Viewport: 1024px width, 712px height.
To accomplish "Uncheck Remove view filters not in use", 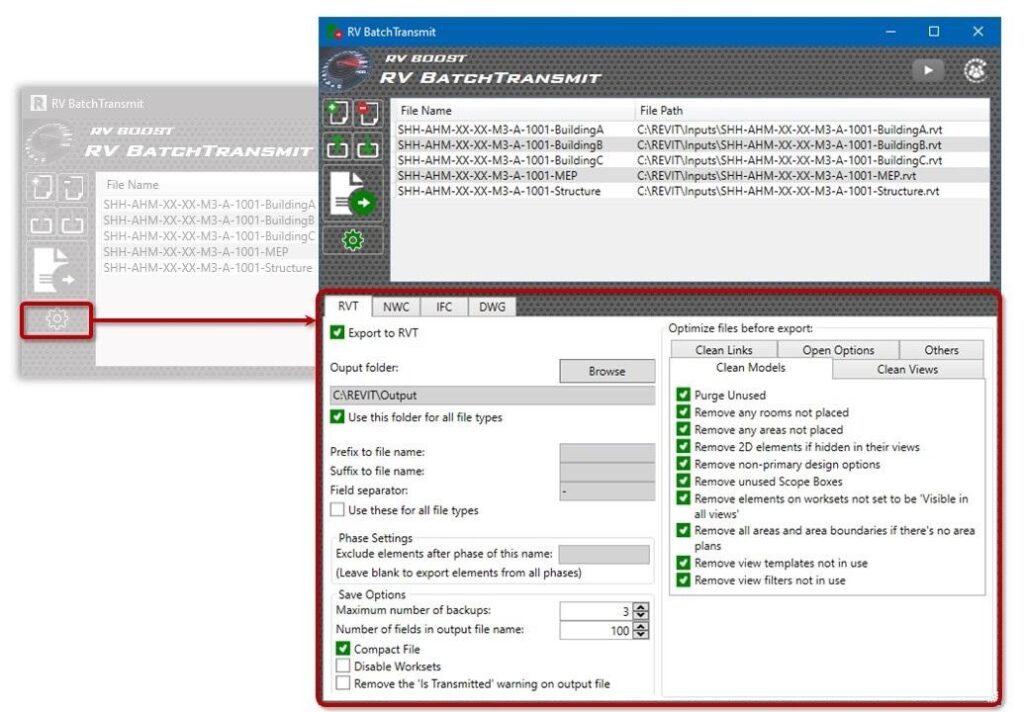I will (x=683, y=580).
